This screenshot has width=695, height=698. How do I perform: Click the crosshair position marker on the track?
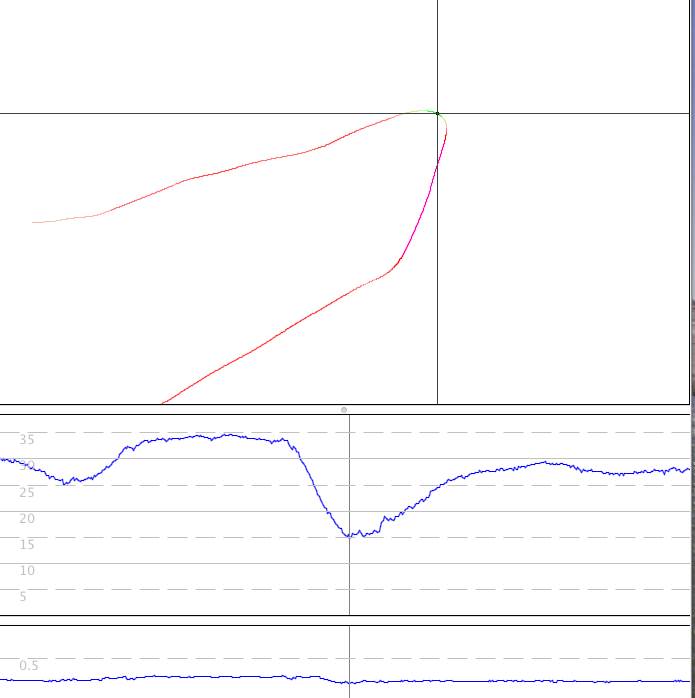[x=437, y=114]
